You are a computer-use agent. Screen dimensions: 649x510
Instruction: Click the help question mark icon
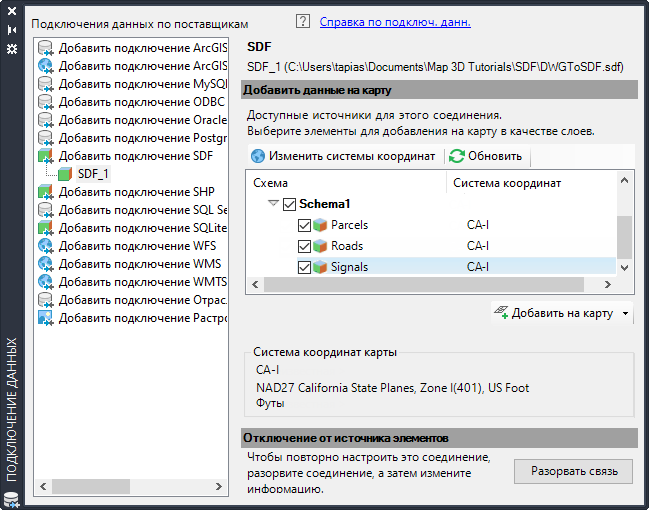coord(303,21)
